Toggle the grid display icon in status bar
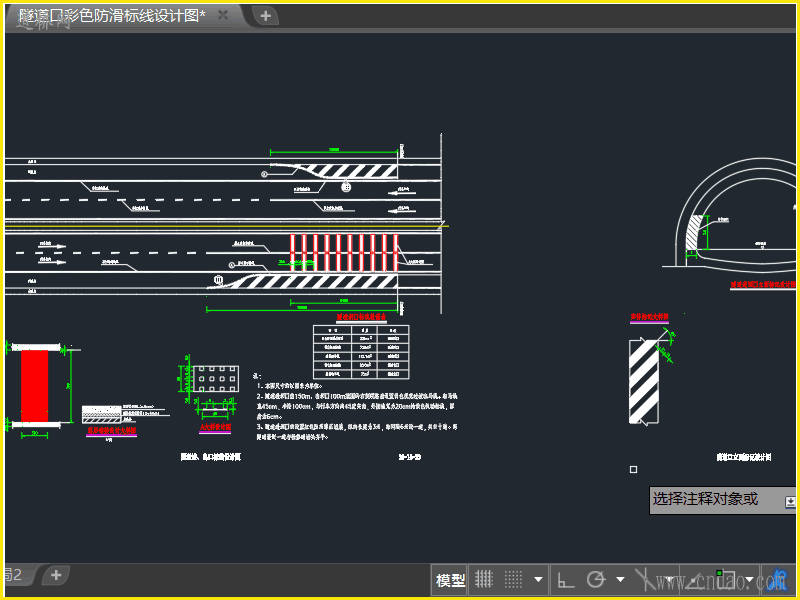Viewport: 800px width, 600px height. (484, 579)
